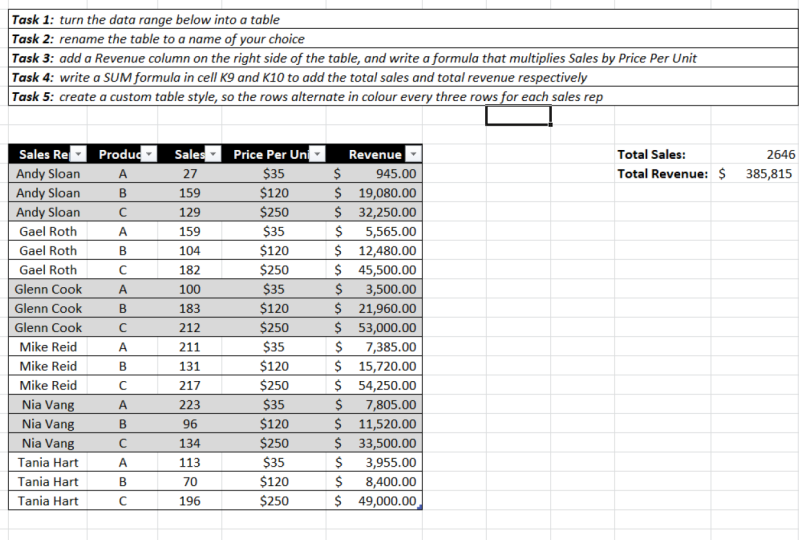799x540 pixels.
Task: Click sales value 183
Action: point(190,308)
